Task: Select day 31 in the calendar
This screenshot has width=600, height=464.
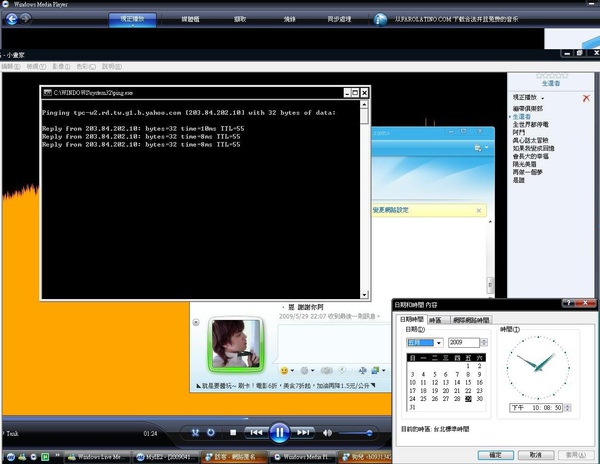Action: [x=412, y=407]
